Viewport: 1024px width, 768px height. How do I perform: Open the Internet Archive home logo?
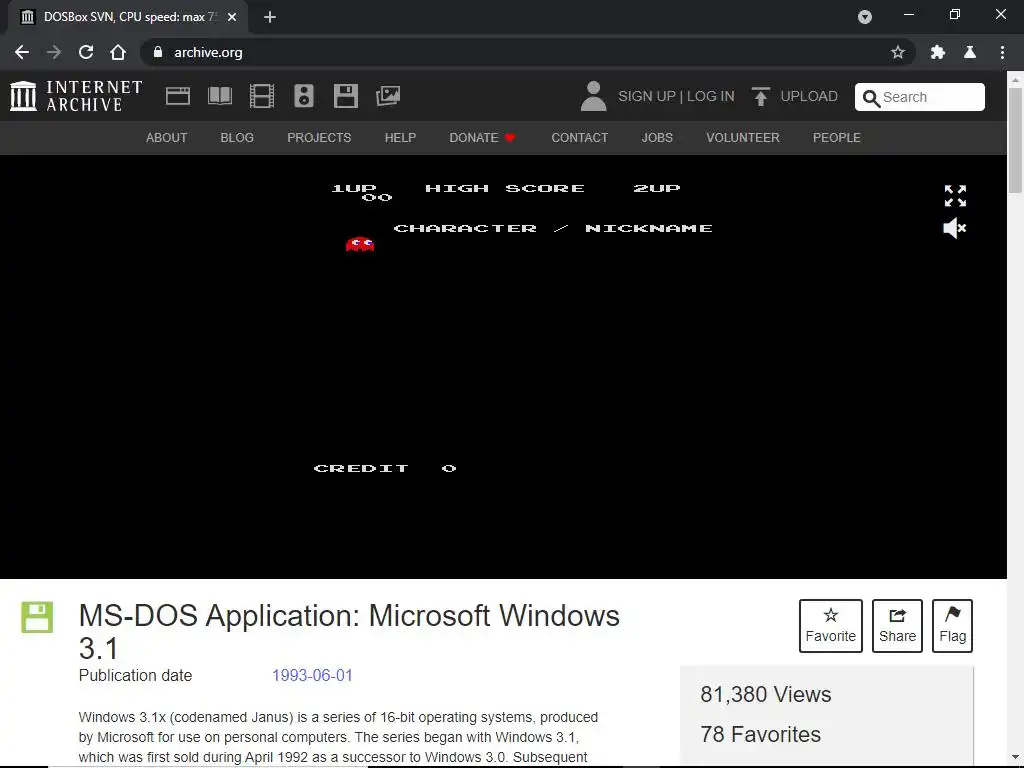76,96
